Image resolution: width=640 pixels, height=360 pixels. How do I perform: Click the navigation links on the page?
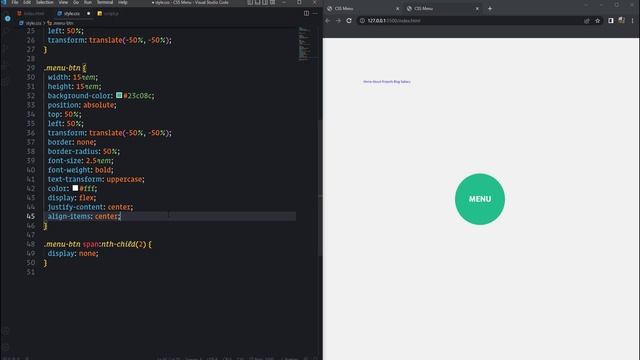click(x=387, y=82)
